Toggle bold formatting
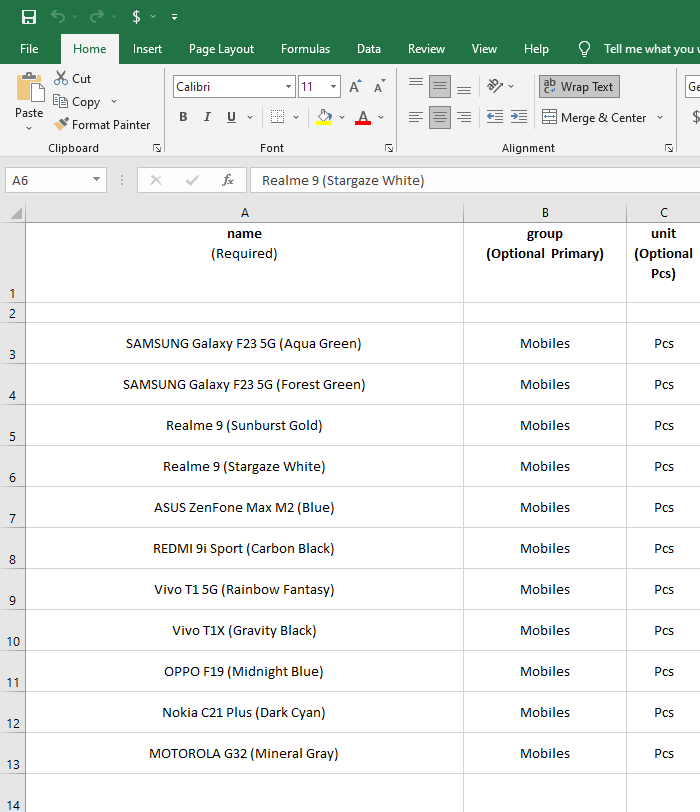This screenshot has width=700, height=812. click(x=183, y=117)
